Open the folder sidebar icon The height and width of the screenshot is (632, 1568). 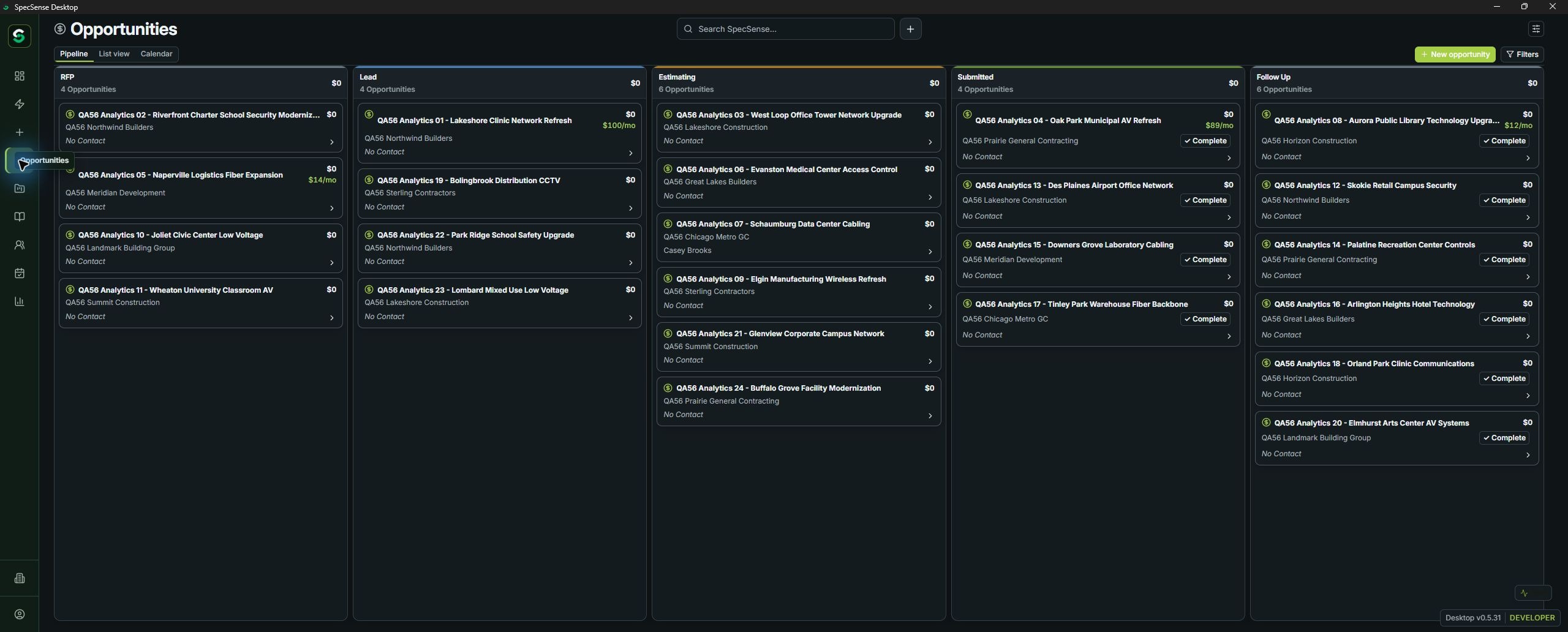click(x=20, y=189)
